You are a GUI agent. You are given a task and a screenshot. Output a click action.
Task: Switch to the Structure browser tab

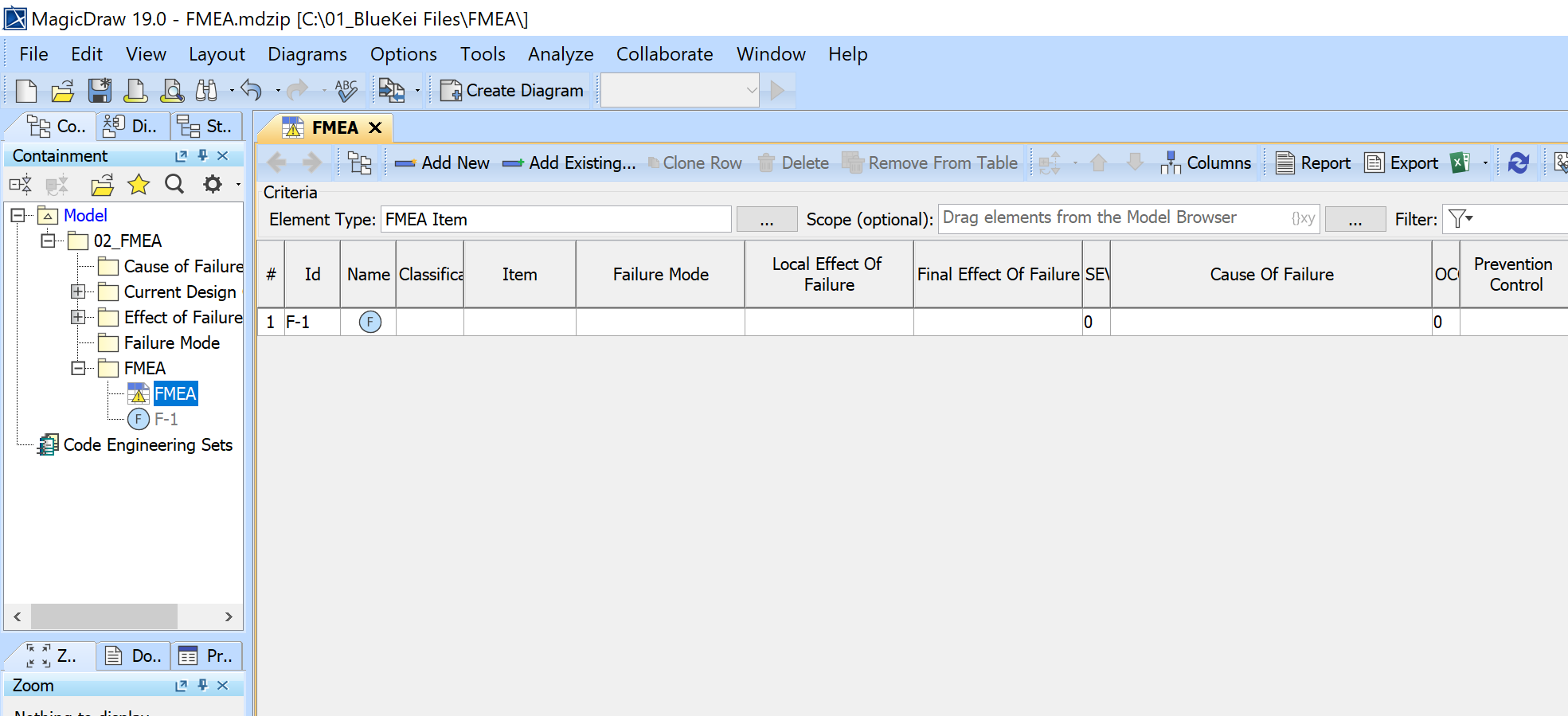point(205,126)
